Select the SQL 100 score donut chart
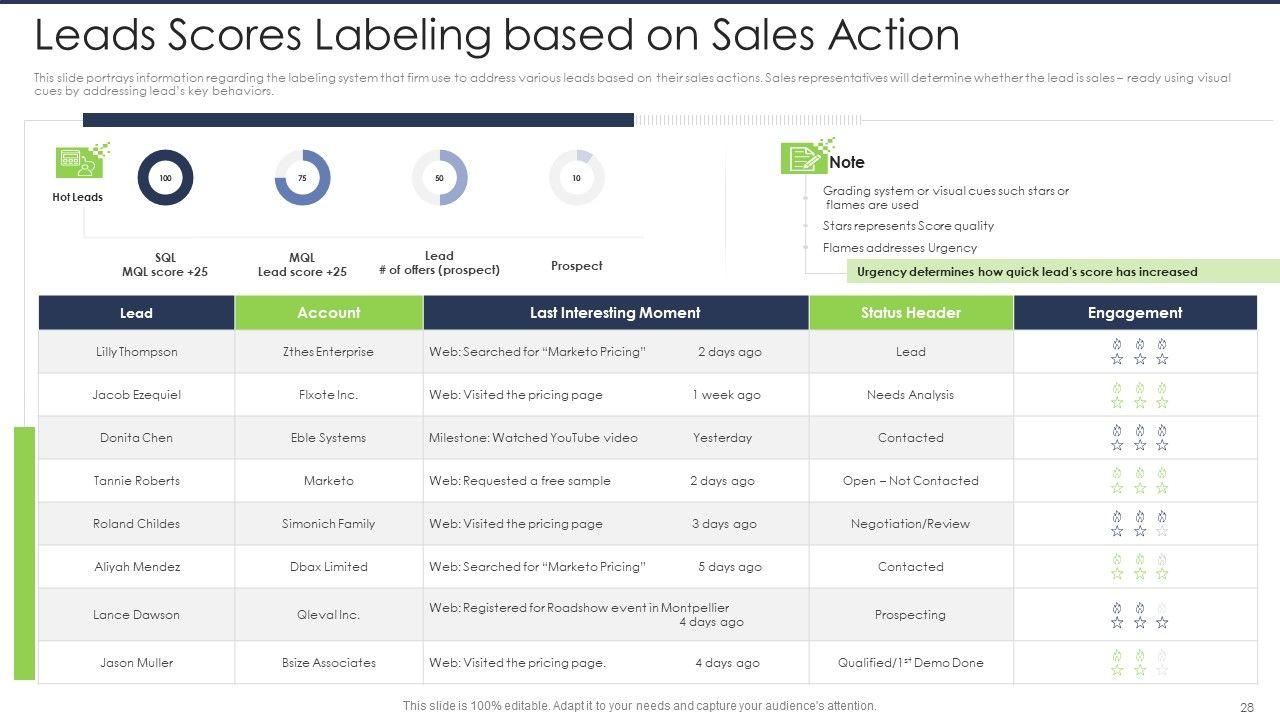 click(x=165, y=178)
